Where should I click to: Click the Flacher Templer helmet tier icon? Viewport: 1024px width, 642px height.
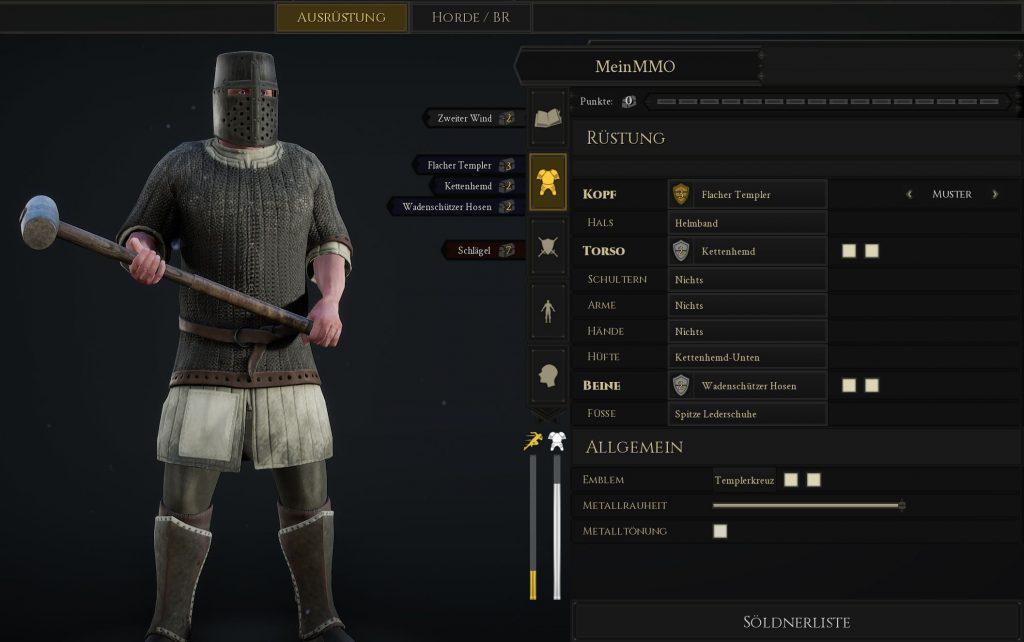click(x=681, y=194)
